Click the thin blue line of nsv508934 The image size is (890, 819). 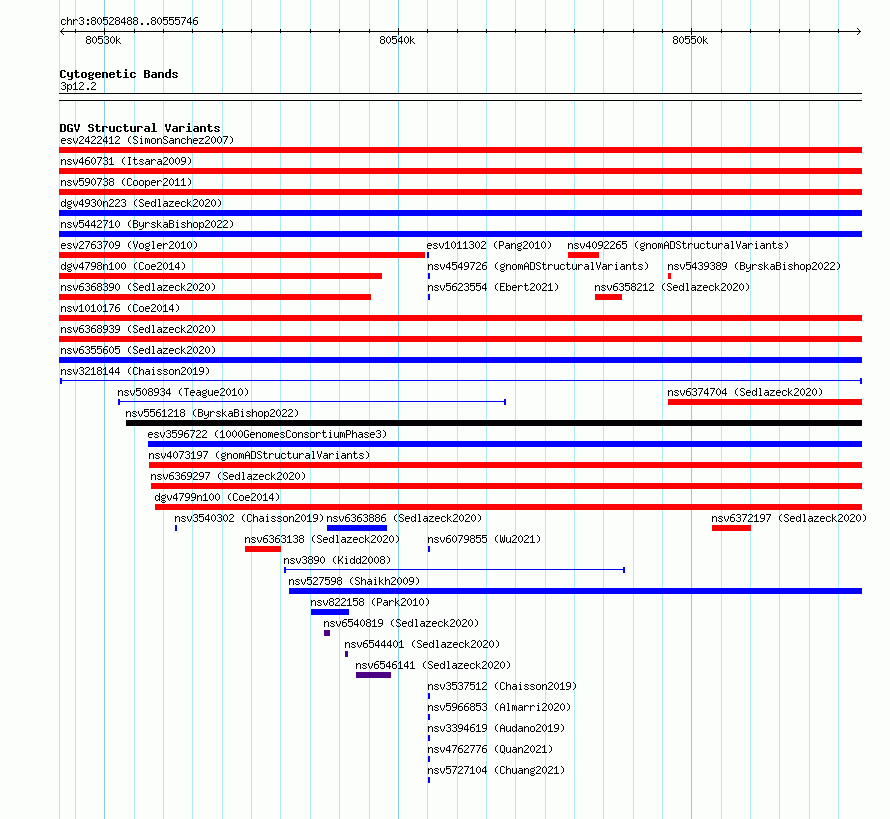[312, 402]
